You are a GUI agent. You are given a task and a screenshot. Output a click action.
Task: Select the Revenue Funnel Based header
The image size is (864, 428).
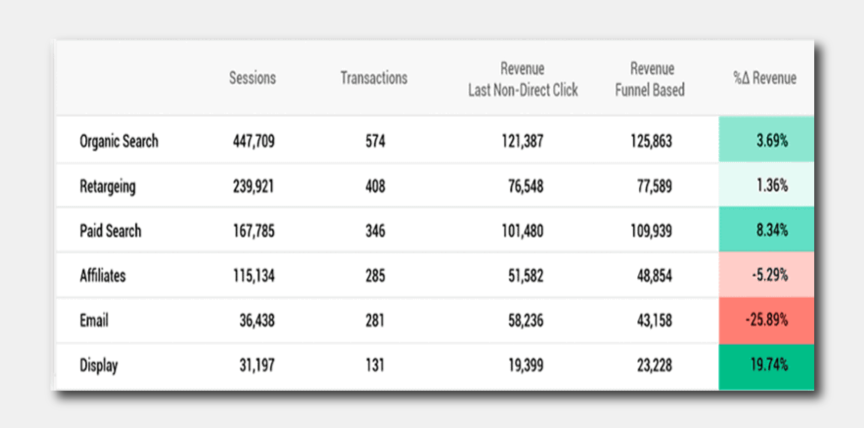tap(650, 79)
